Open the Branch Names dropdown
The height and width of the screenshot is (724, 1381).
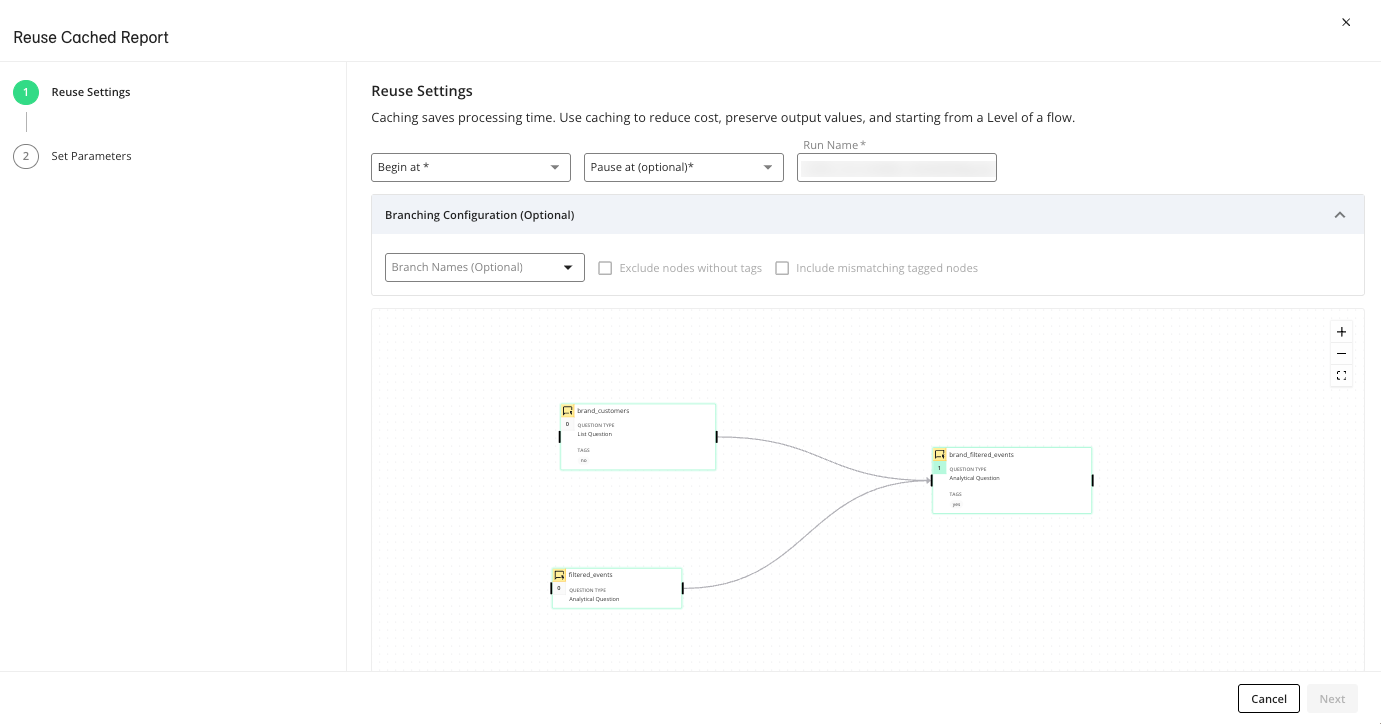pos(484,267)
